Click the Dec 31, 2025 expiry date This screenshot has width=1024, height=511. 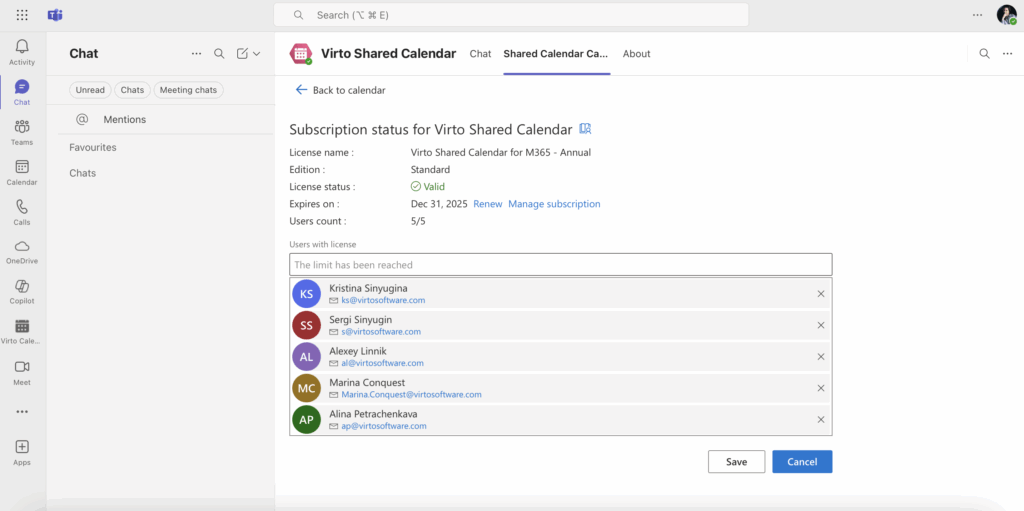click(x=439, y=204)
